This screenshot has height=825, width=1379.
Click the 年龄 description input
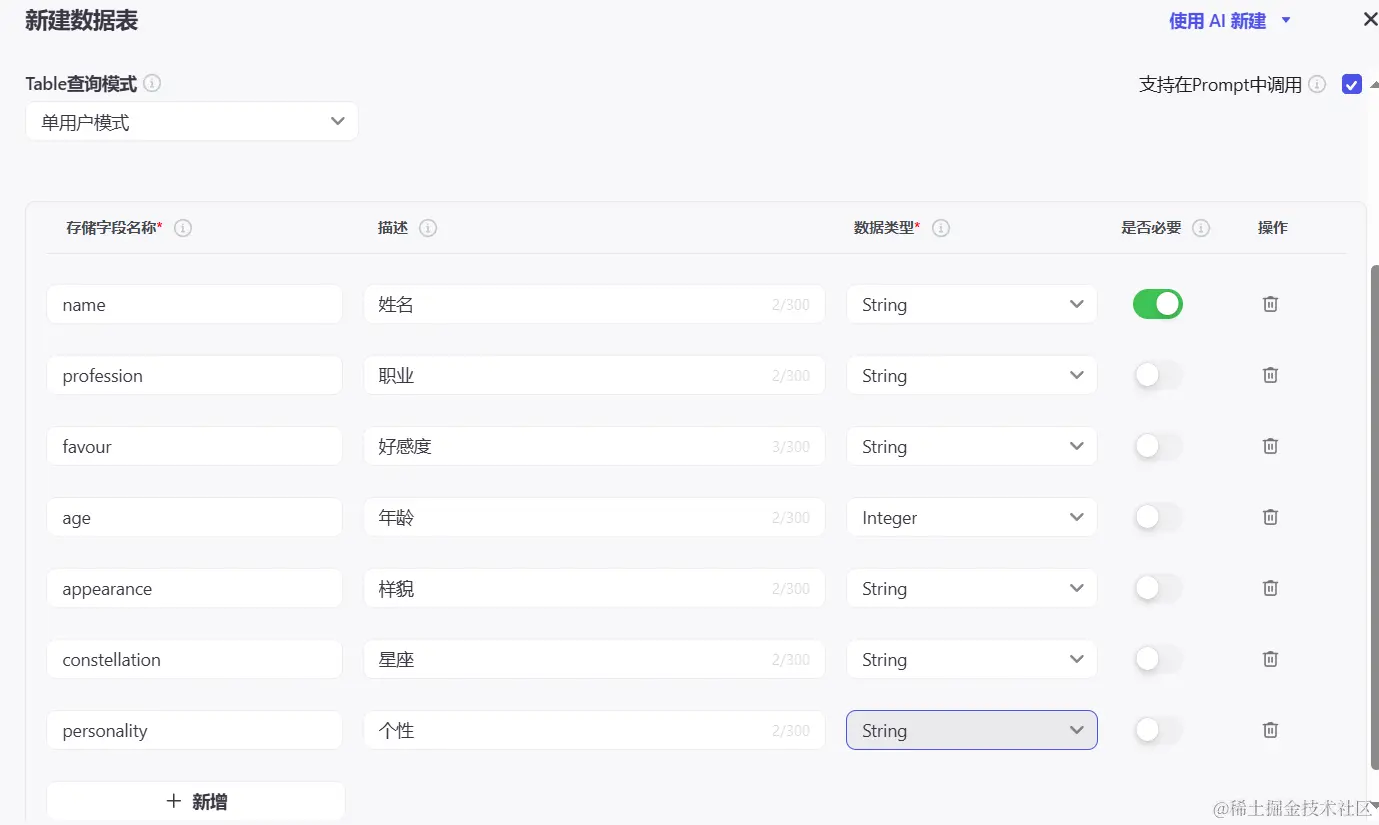[x=594, y=517]
